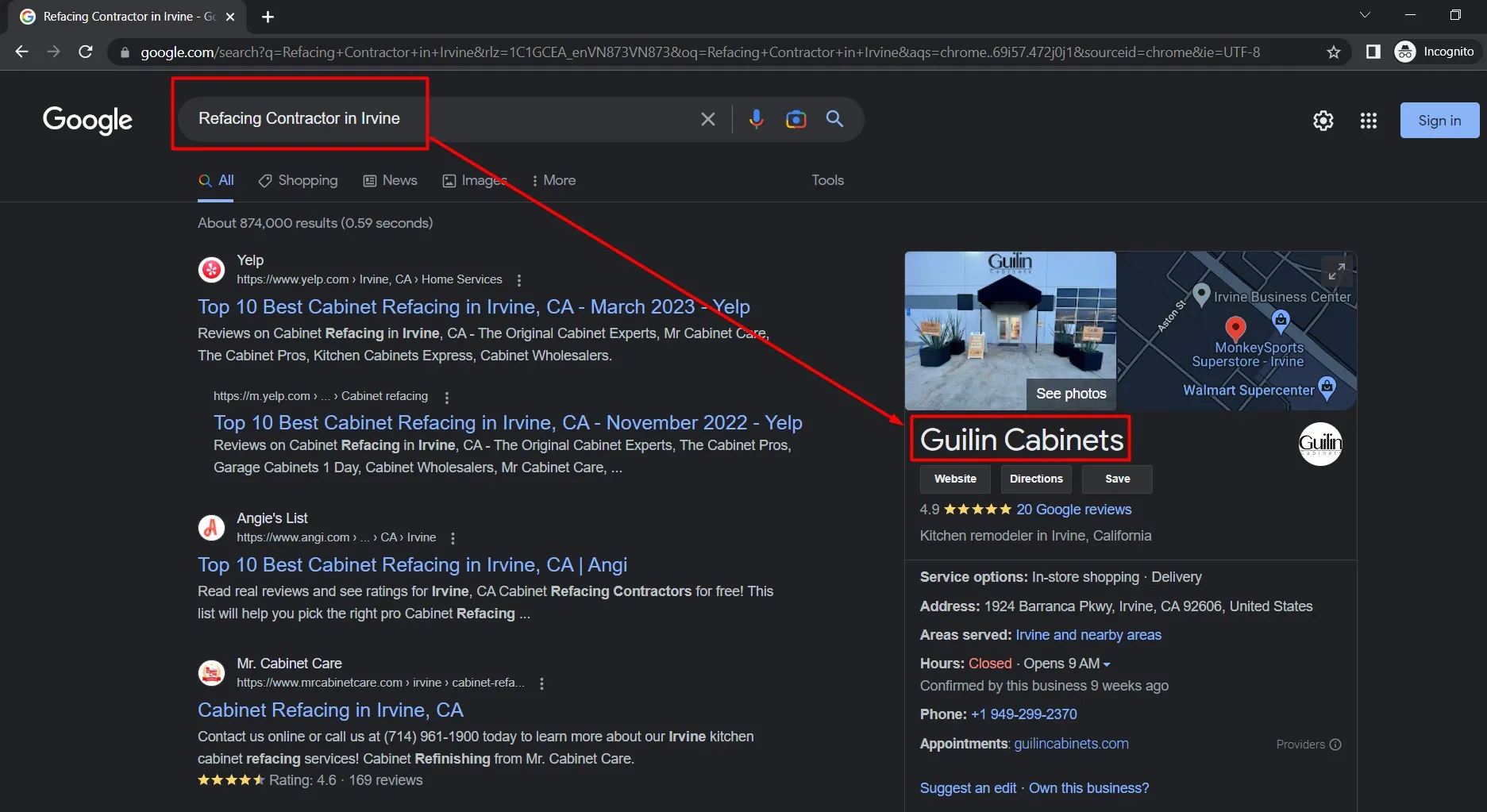The width and height of the screenshot is (1487, 812).
Task: See photos of Guilin Cabinets
Action: pos(1071,394)
